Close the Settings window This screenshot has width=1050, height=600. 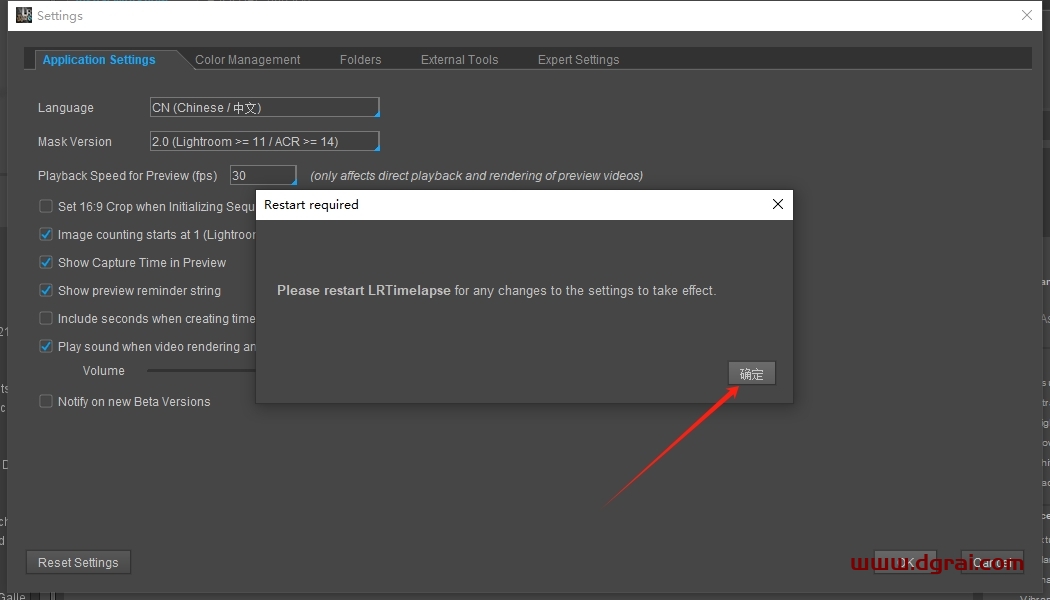1026,15
